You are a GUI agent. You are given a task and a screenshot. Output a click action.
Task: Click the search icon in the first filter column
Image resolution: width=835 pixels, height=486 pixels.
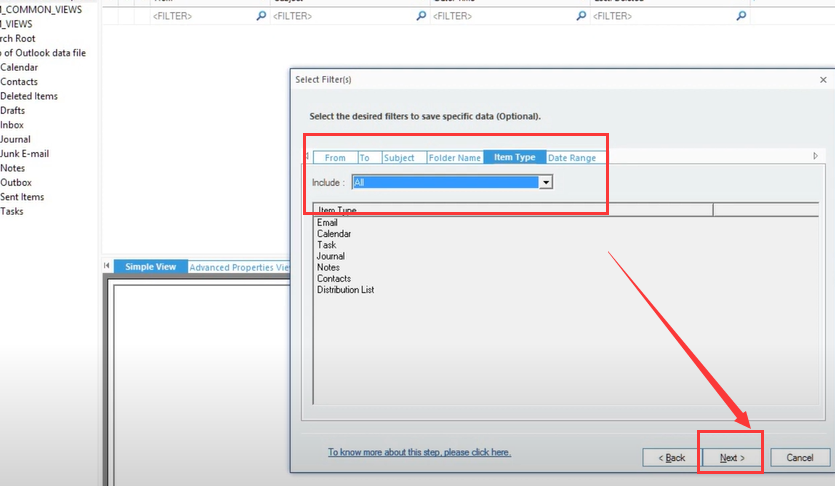(261, 16)
